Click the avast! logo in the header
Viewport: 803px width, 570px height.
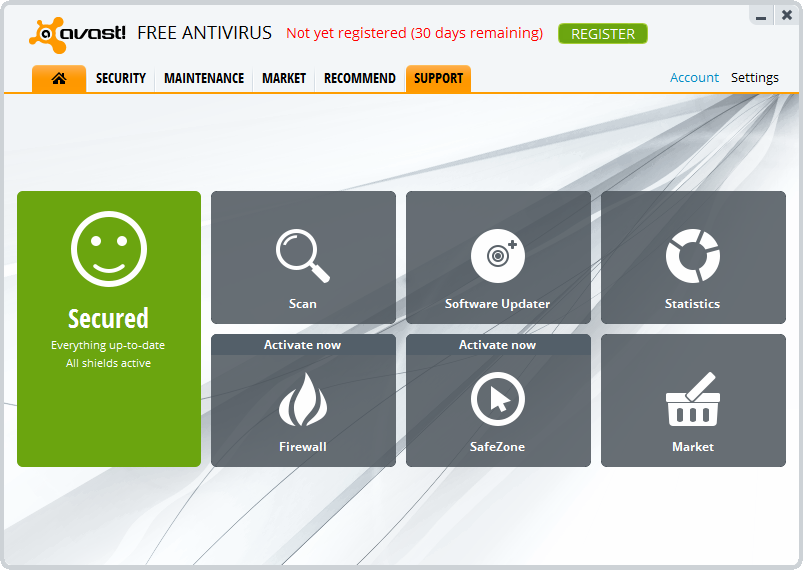coord(78,33)
